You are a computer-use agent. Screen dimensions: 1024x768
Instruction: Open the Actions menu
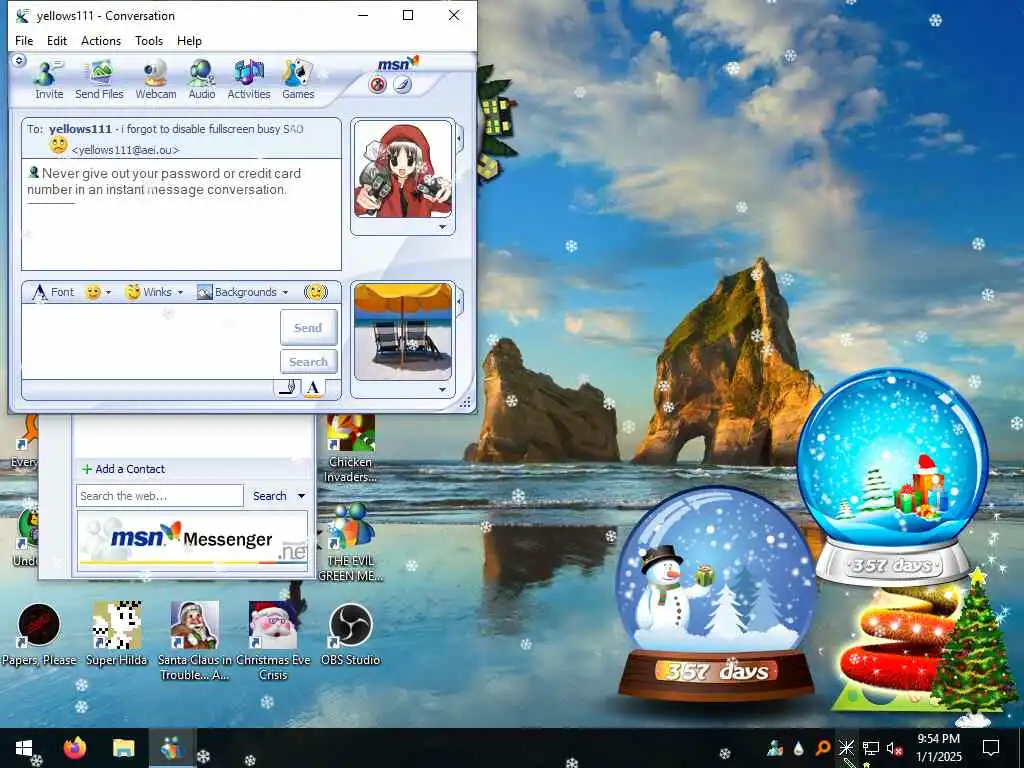tap(101, 40)
